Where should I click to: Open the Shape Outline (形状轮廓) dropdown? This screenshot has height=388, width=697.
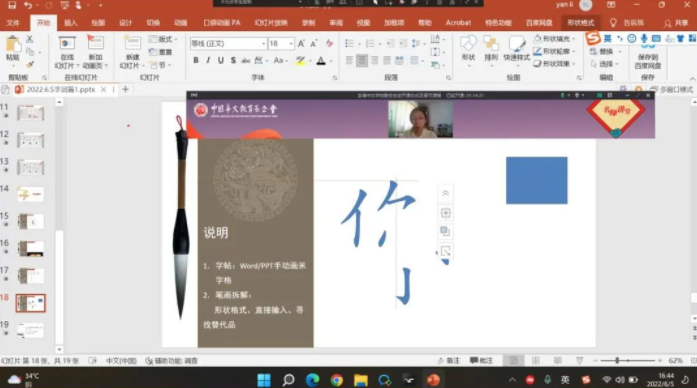(x=554, y=51)
